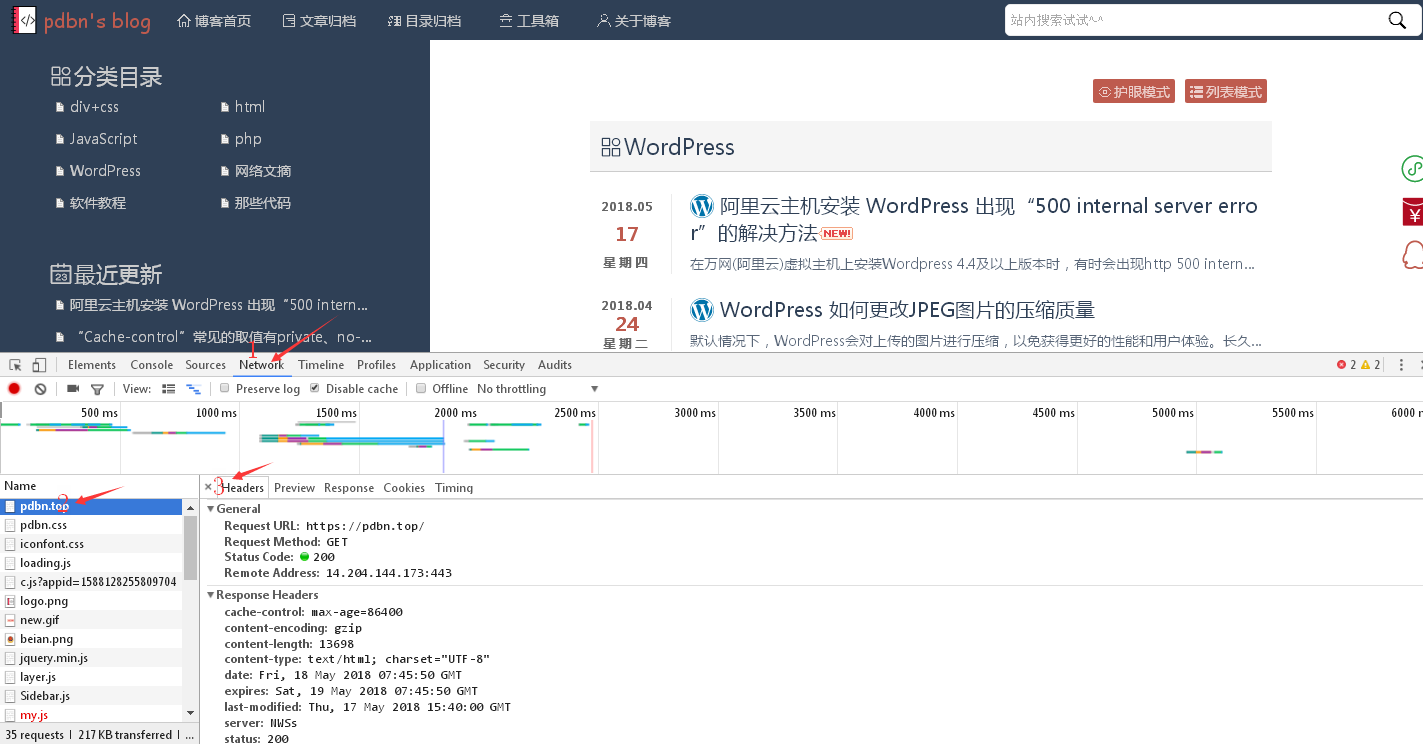Collapse the General headers section
Image resolution: width=1423 pixels, height=744 pixels.
pyautogui.click(x=211, y=509)
